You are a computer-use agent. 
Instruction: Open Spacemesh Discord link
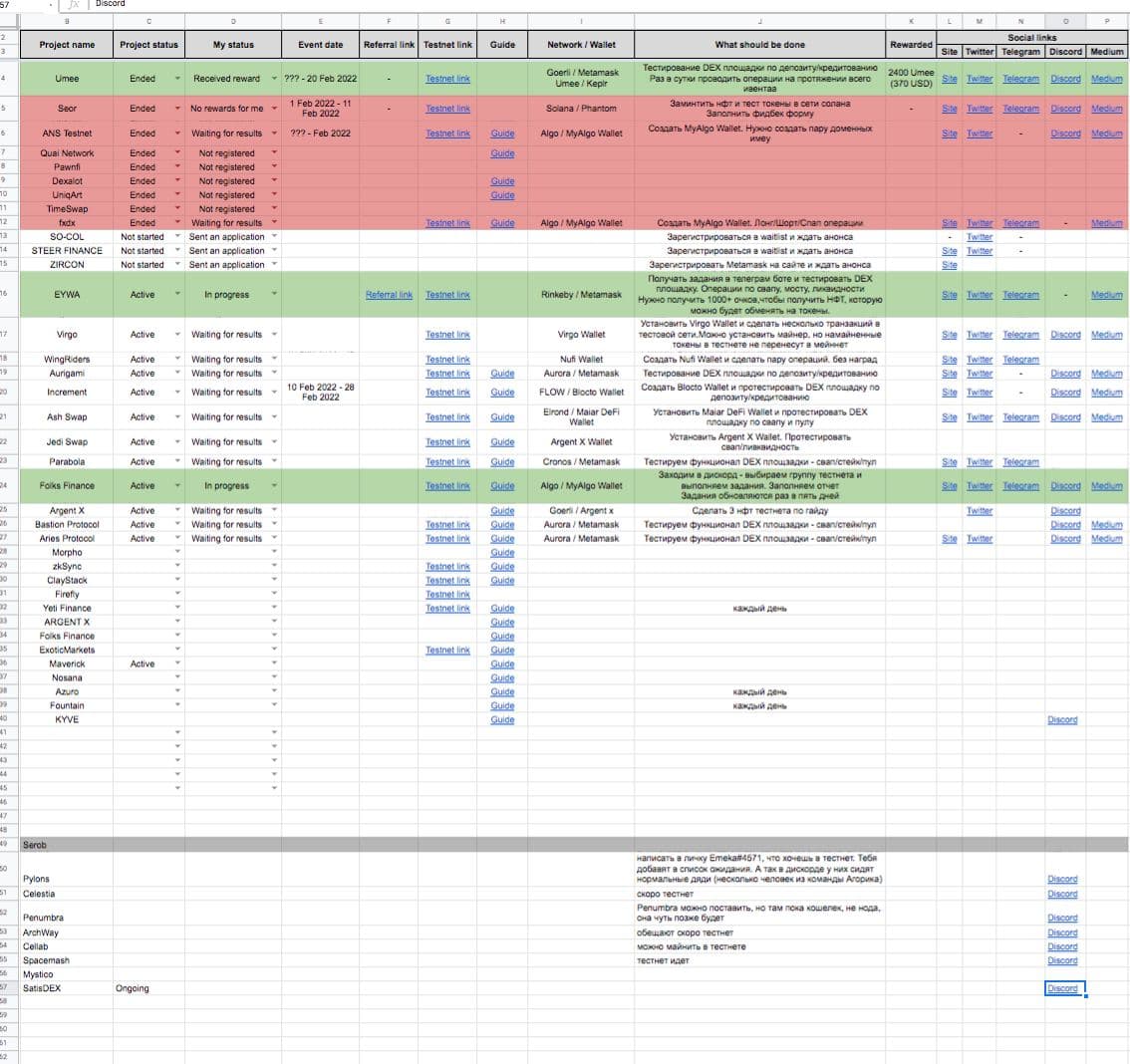[x=1062, y=960]
